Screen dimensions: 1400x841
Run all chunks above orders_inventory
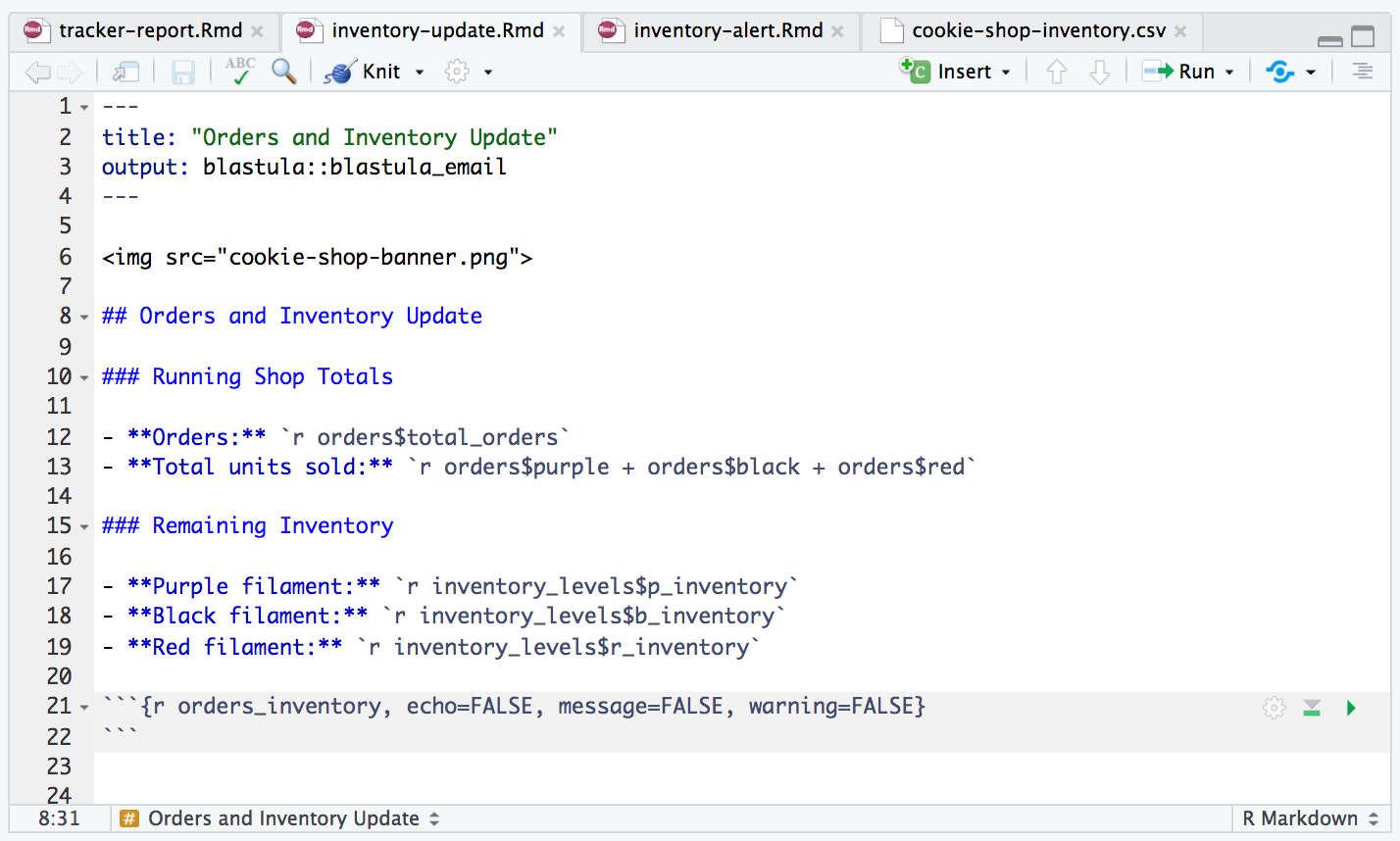point(1312,708)
